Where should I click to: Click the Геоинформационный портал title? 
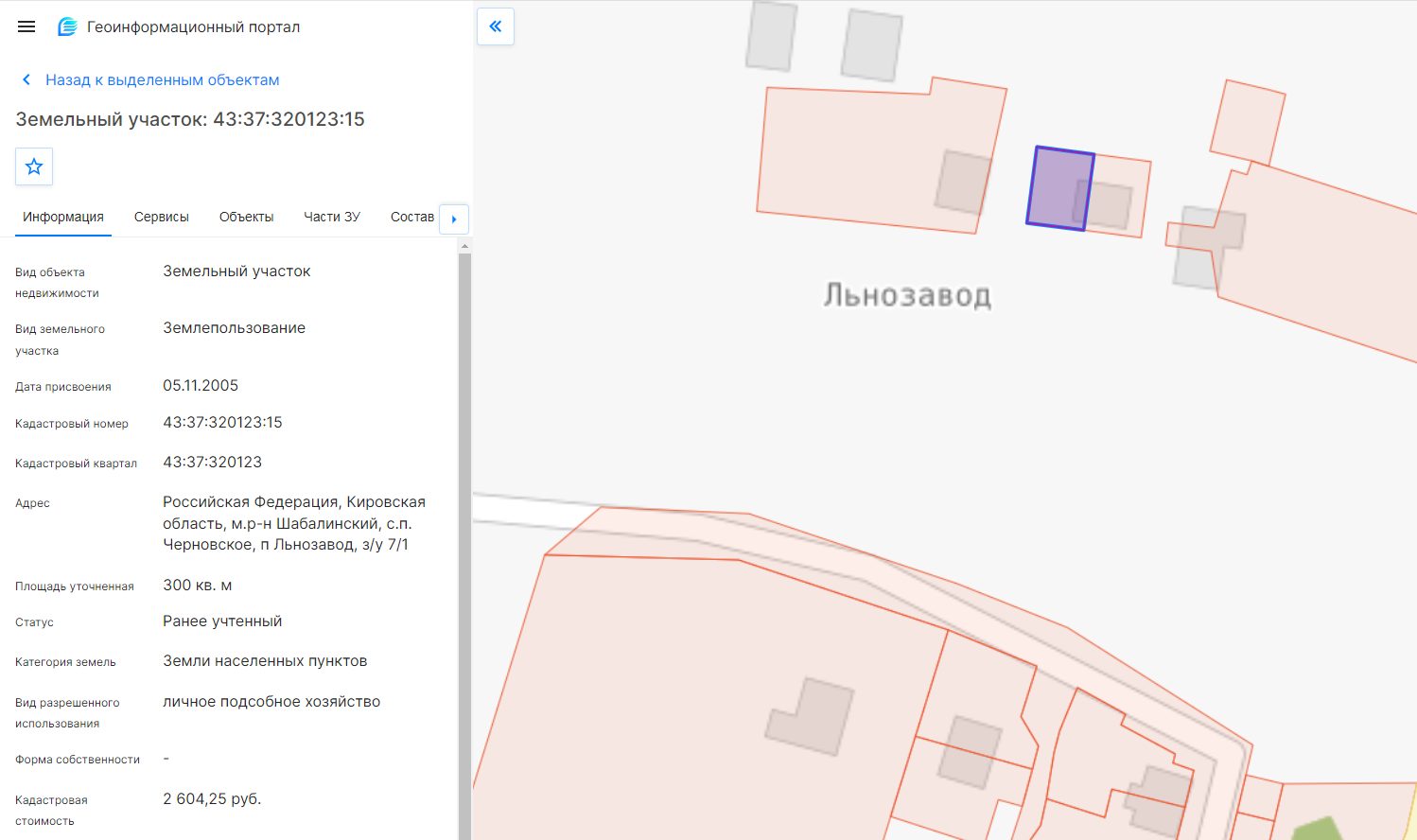coord(194,27)
